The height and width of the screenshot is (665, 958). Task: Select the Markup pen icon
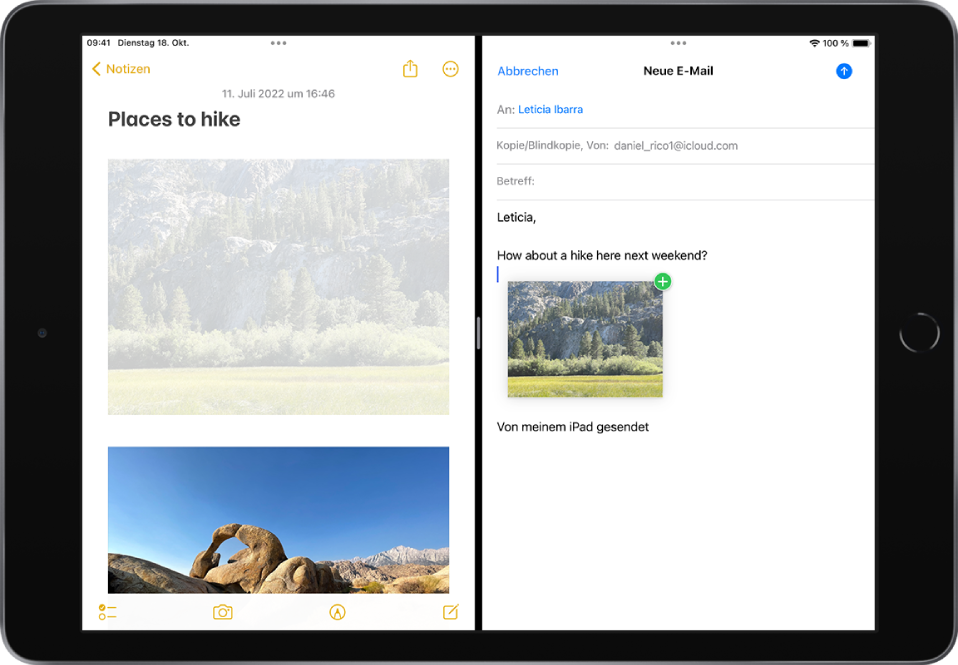pos(337,611)
